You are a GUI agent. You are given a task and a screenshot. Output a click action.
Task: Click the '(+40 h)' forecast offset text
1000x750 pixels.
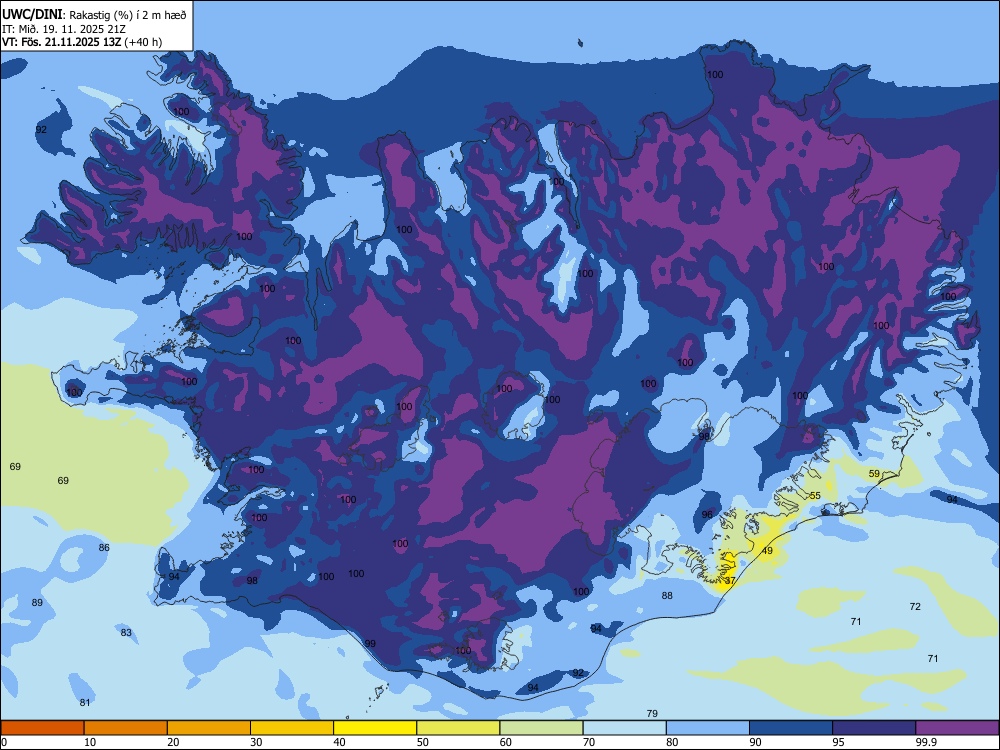(x=143, y=42)
